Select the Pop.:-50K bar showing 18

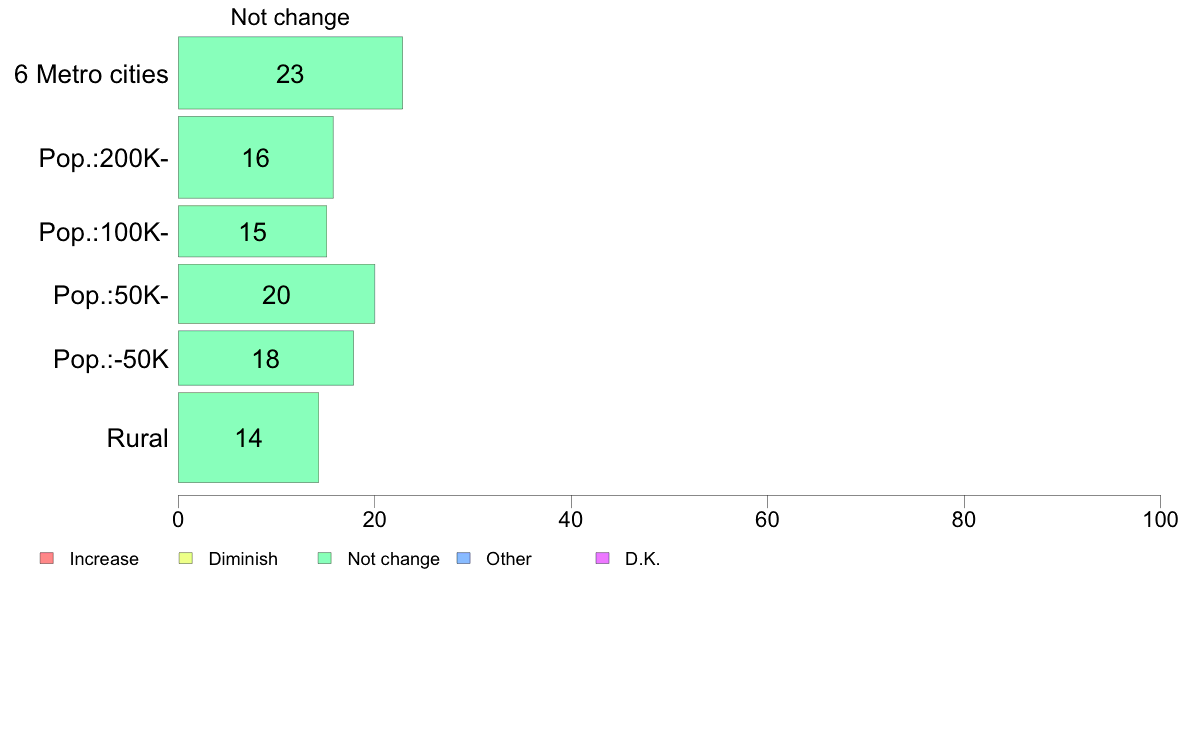click(266, 358)
